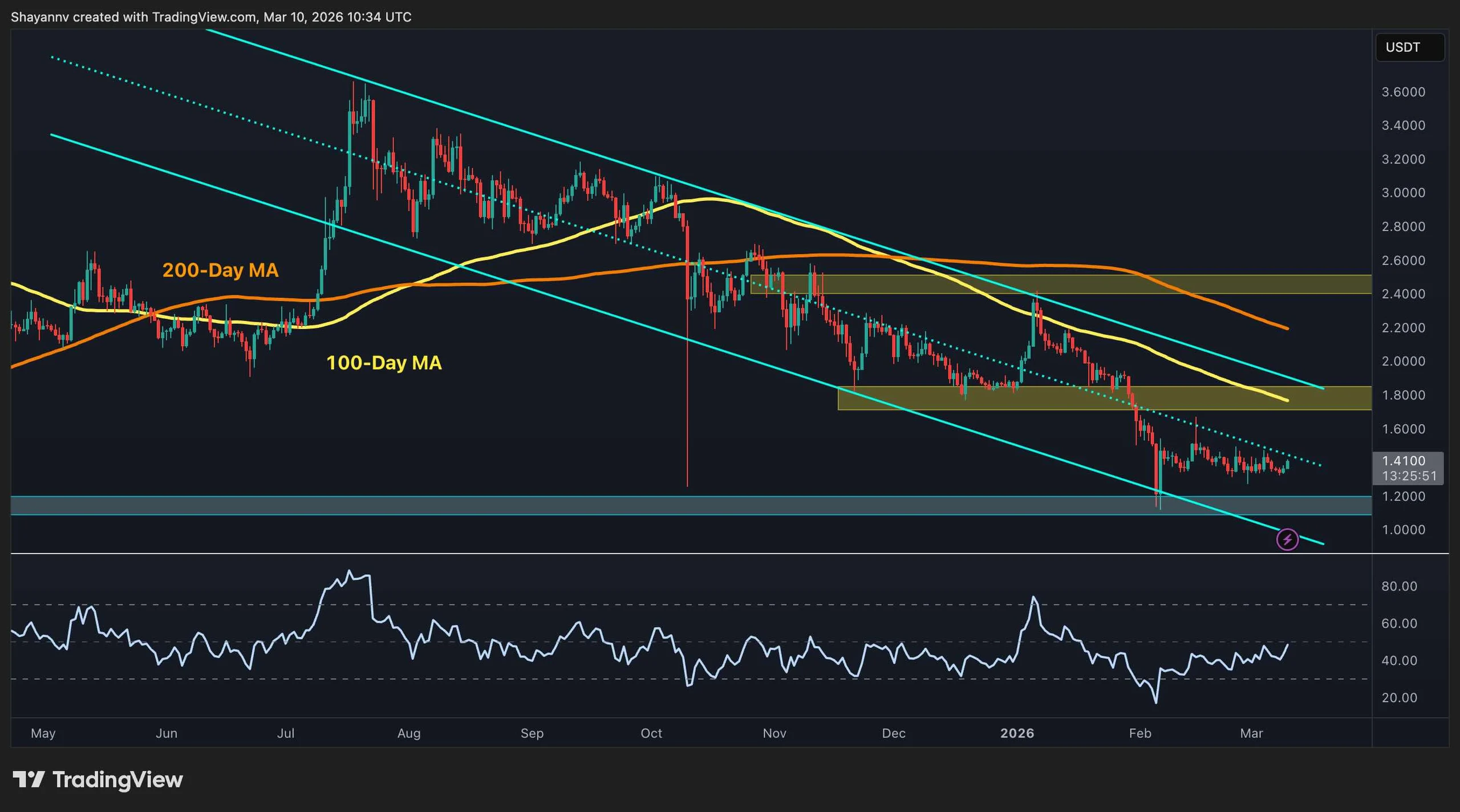Open the USDT currency unit selector
The image size is (1460, 812).
pyautogui.click(x=1409, y=47)
